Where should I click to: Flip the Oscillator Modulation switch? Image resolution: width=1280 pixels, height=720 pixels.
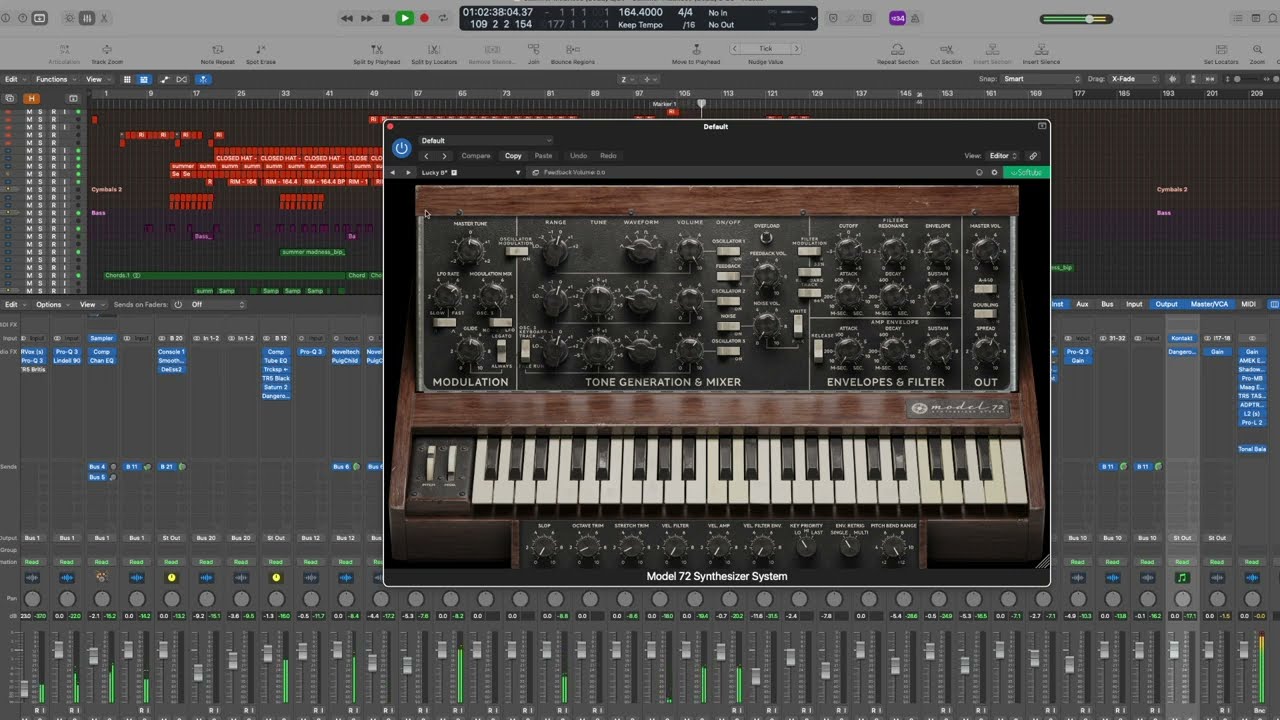coord(518,250)
